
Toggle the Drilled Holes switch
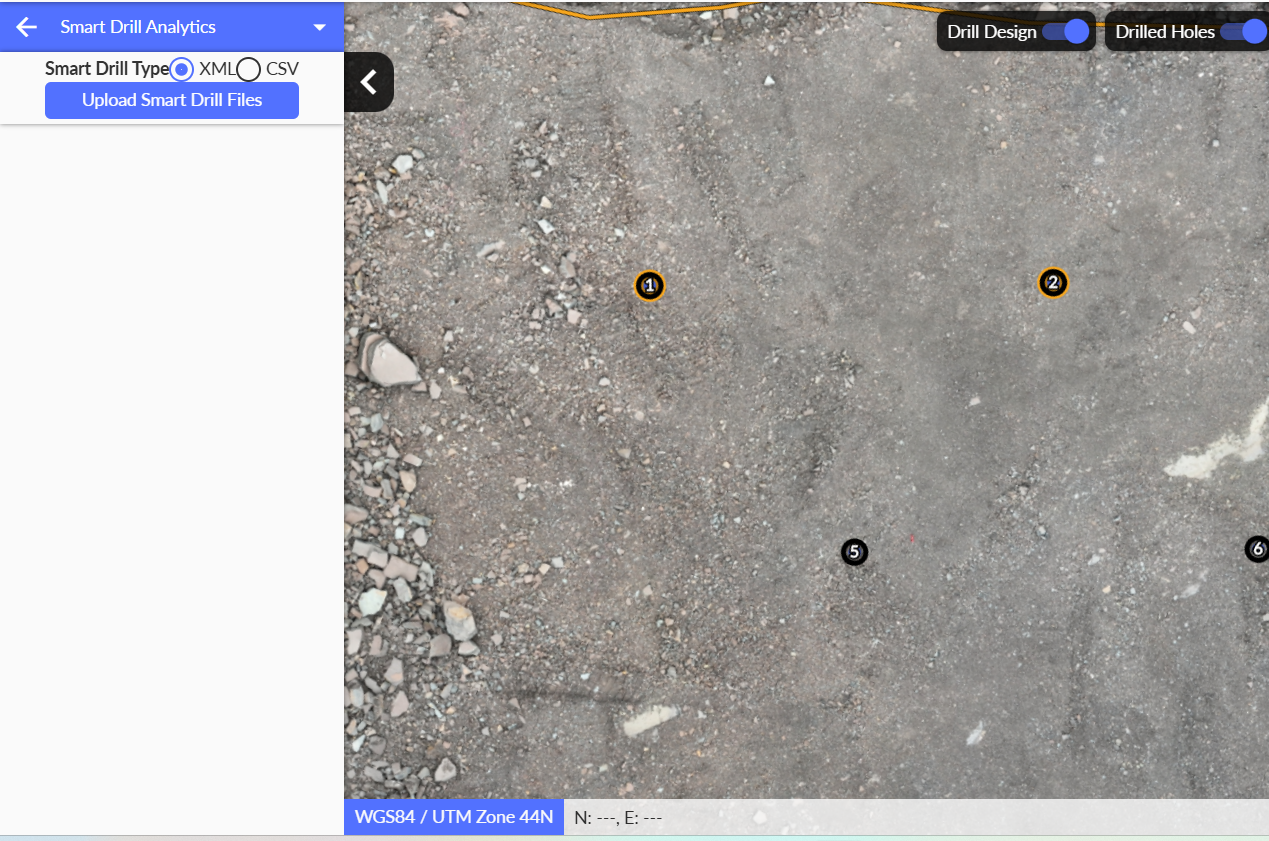[1243, 32]
